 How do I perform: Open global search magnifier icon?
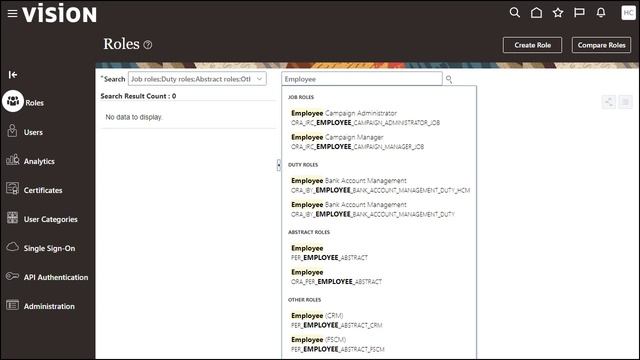515,13
